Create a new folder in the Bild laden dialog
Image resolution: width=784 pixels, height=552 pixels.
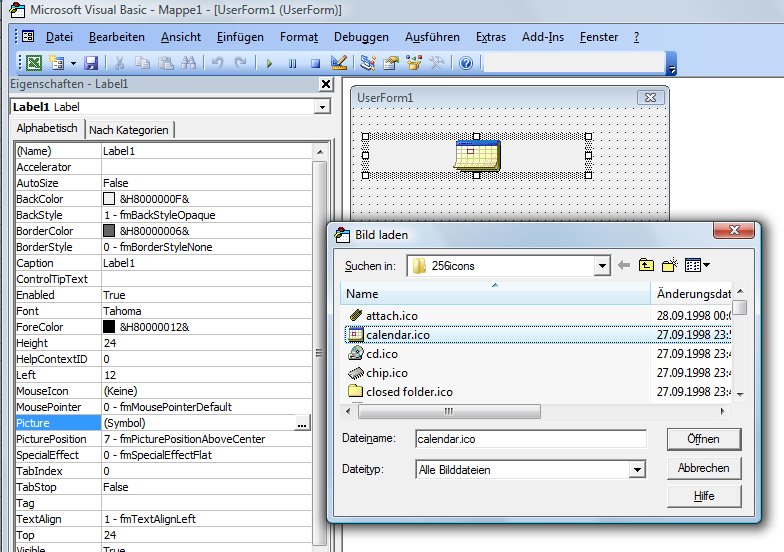(x=669, y=265)
